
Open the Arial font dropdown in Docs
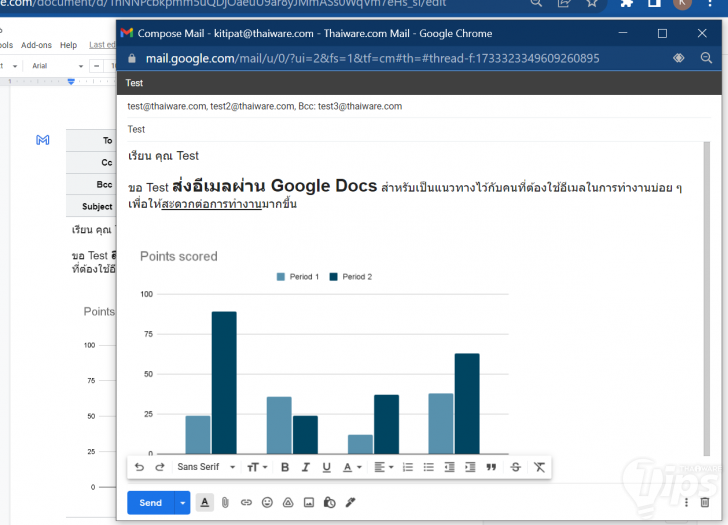tap(57, 66)
